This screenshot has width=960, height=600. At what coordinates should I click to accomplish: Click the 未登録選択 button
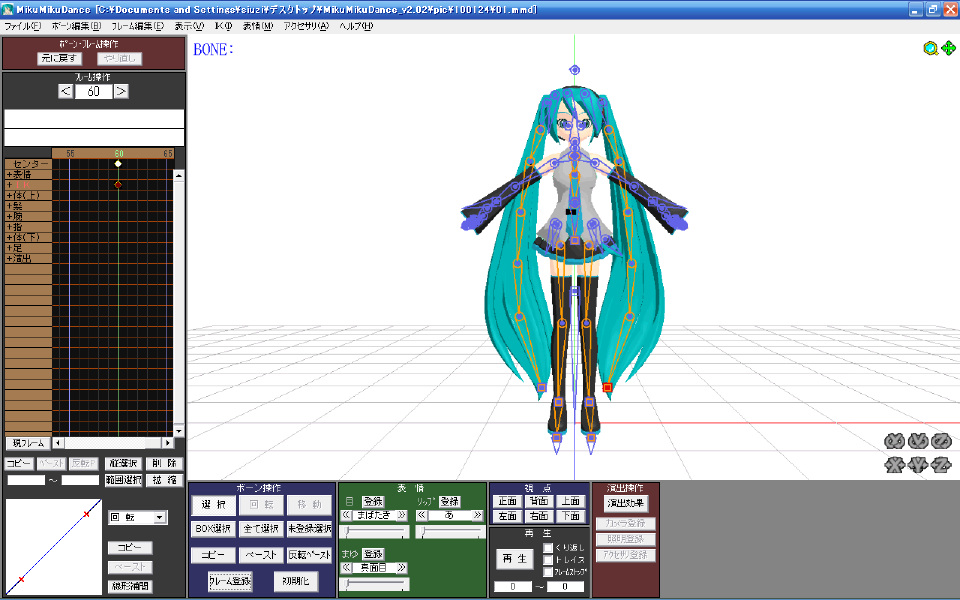(309, 528)
